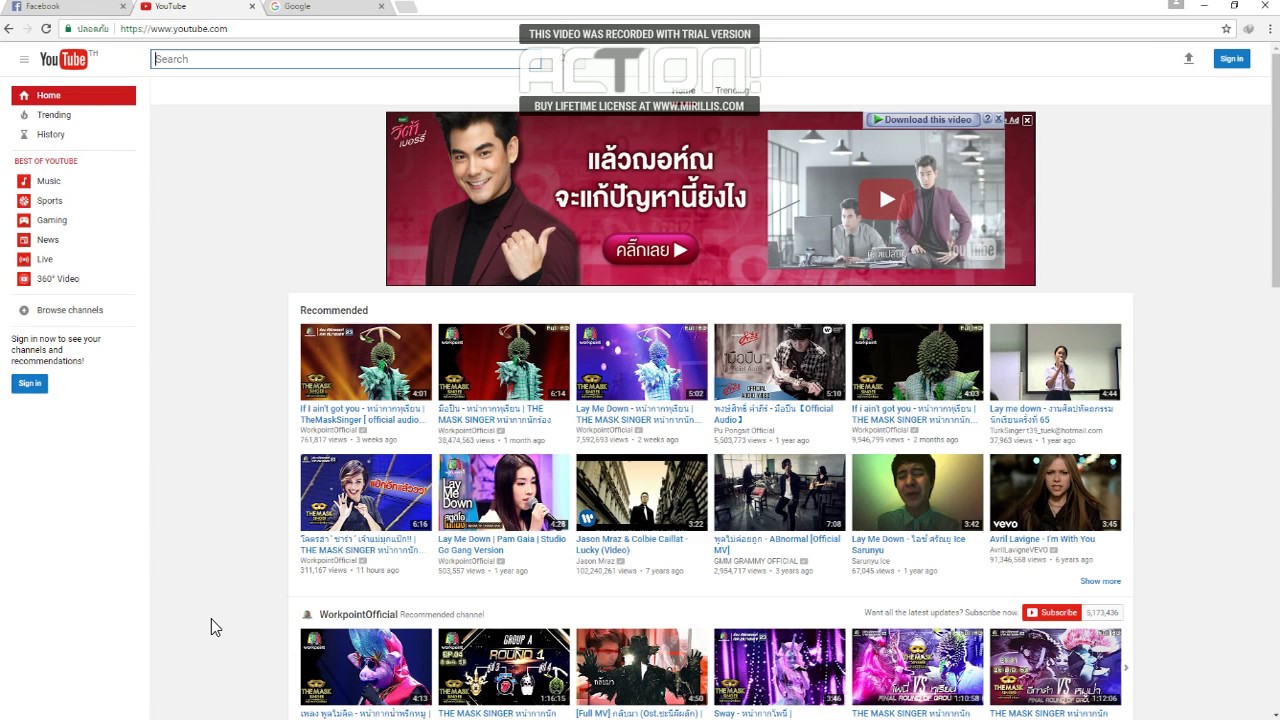
Task: Open Lay Me Down 5:02 thumbnail
Action: coord(642,362)
